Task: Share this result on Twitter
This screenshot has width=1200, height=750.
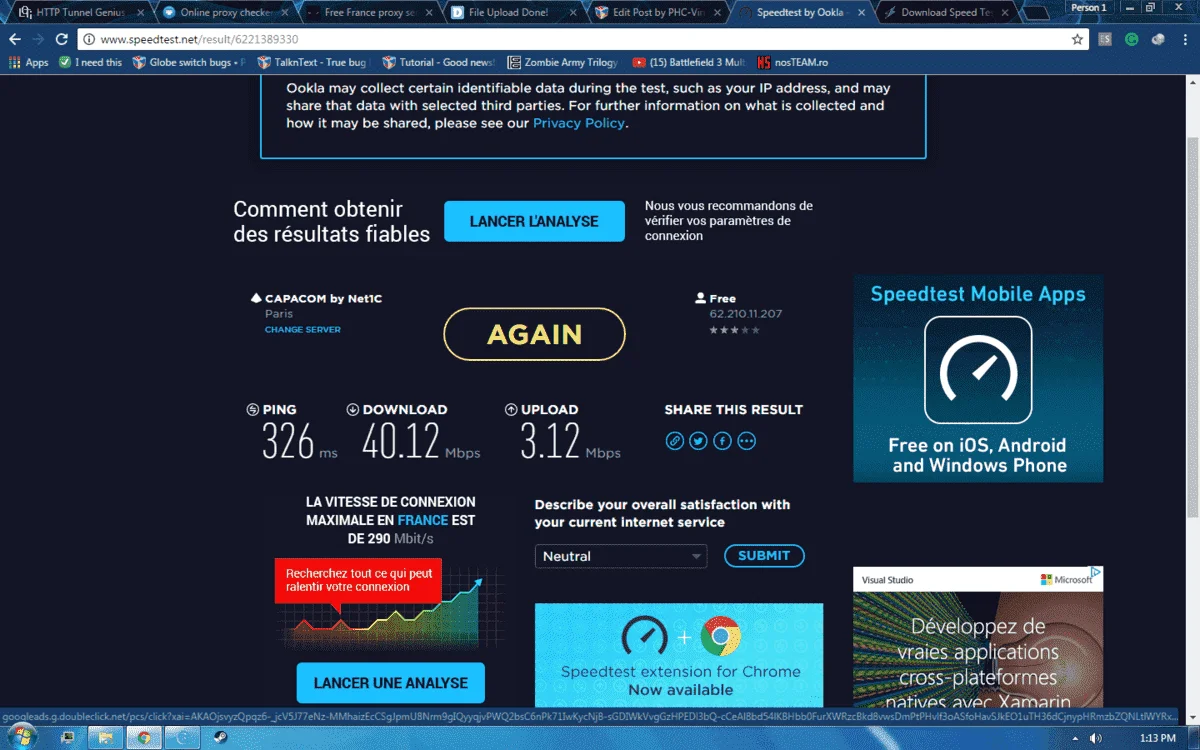Action: click(x=698, y=441)
